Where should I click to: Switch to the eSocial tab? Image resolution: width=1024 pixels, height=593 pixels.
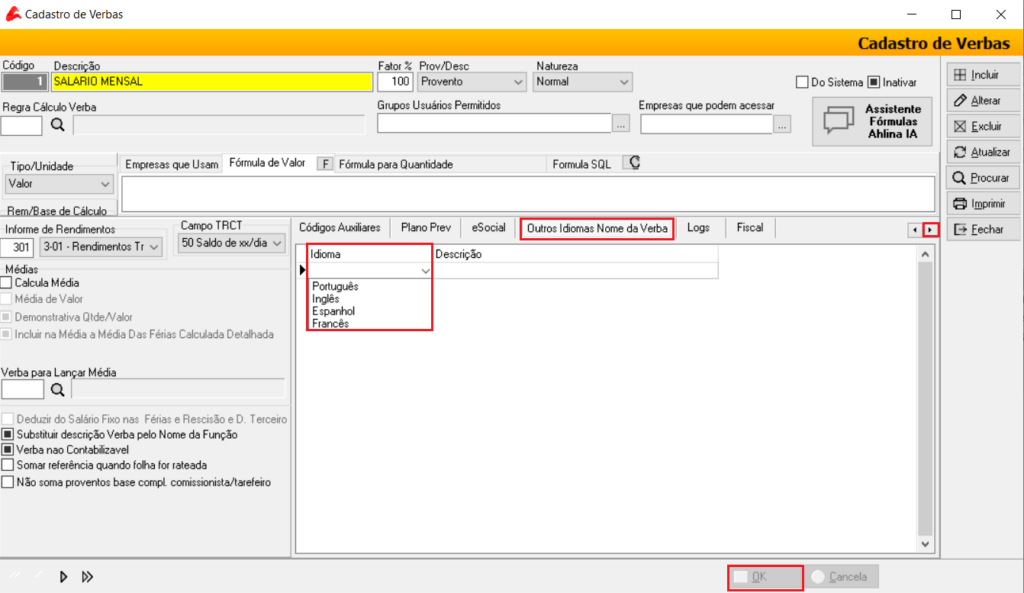coord(489,228)
